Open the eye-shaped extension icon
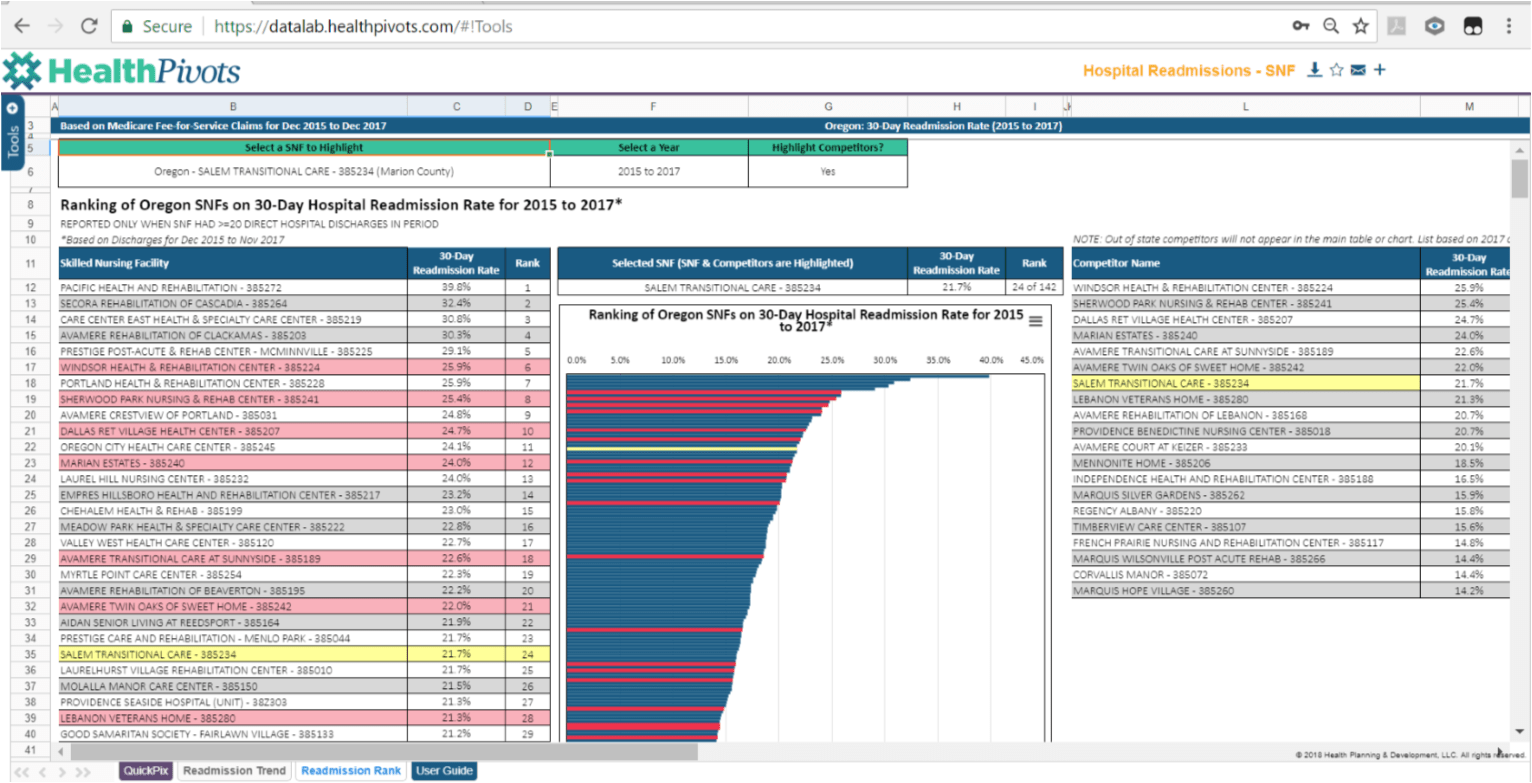 [1435, 27]
